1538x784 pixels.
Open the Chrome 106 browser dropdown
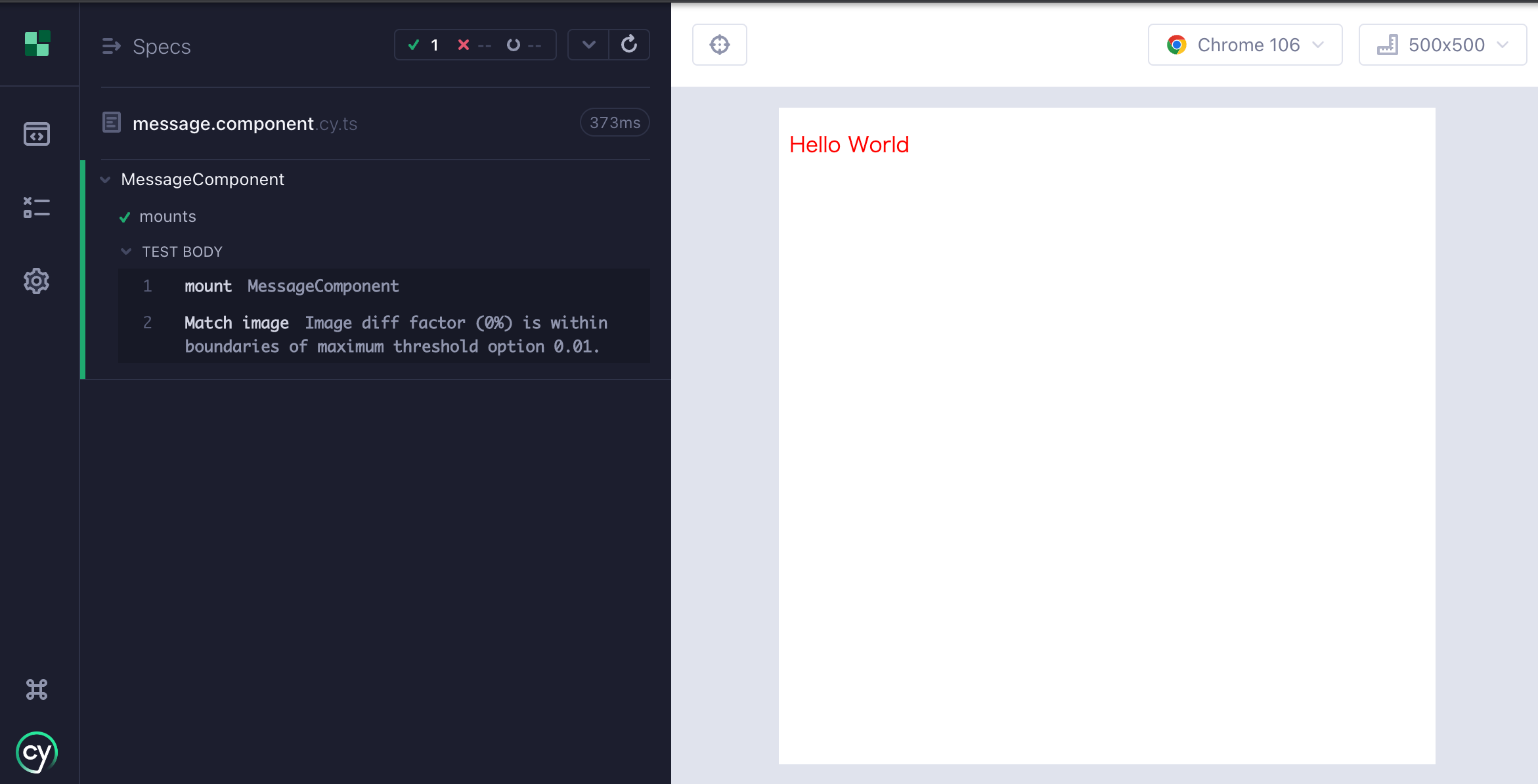pos(1244,45)
